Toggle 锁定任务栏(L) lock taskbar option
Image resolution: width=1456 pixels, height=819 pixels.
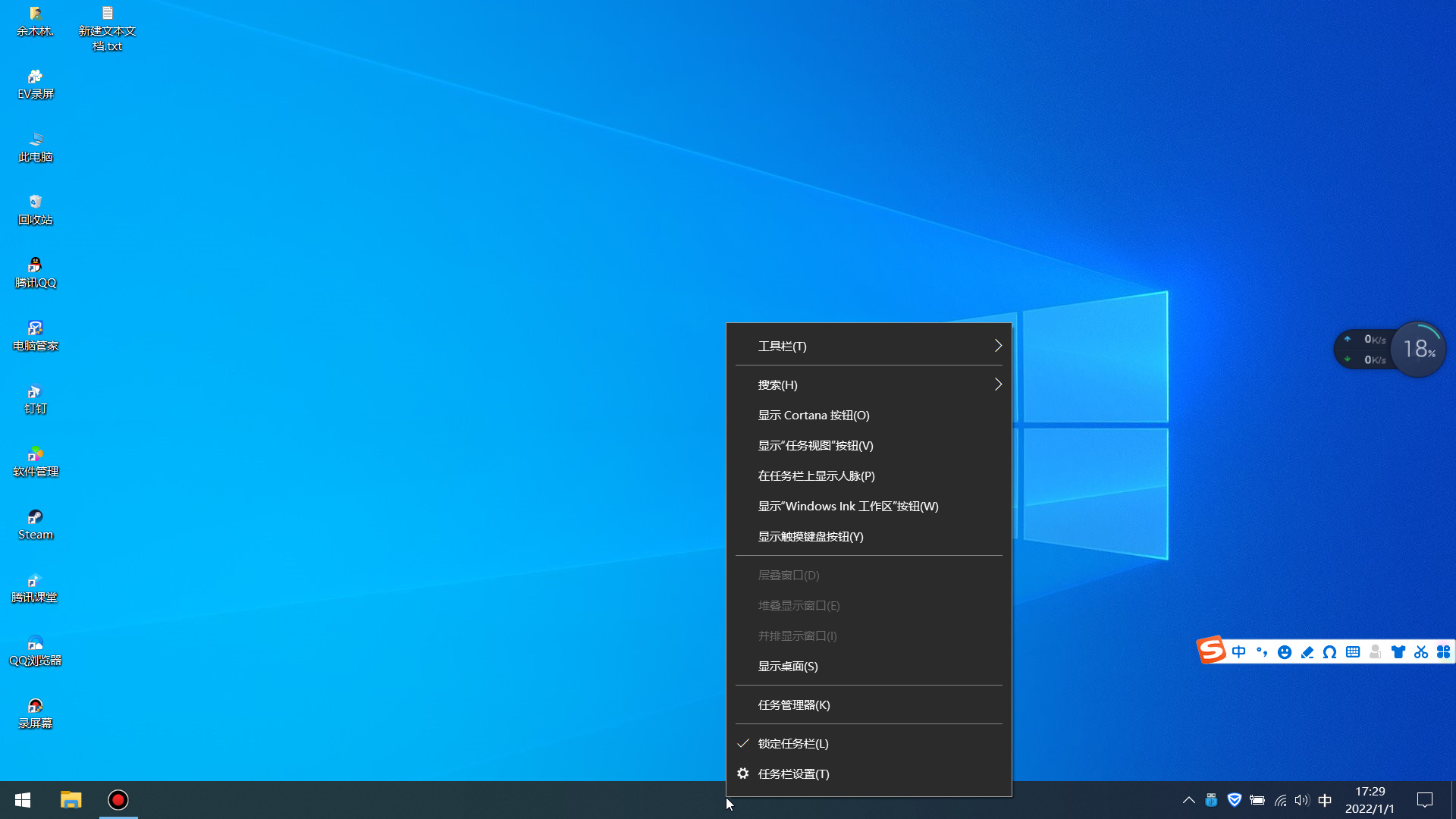tap(793, 743)
